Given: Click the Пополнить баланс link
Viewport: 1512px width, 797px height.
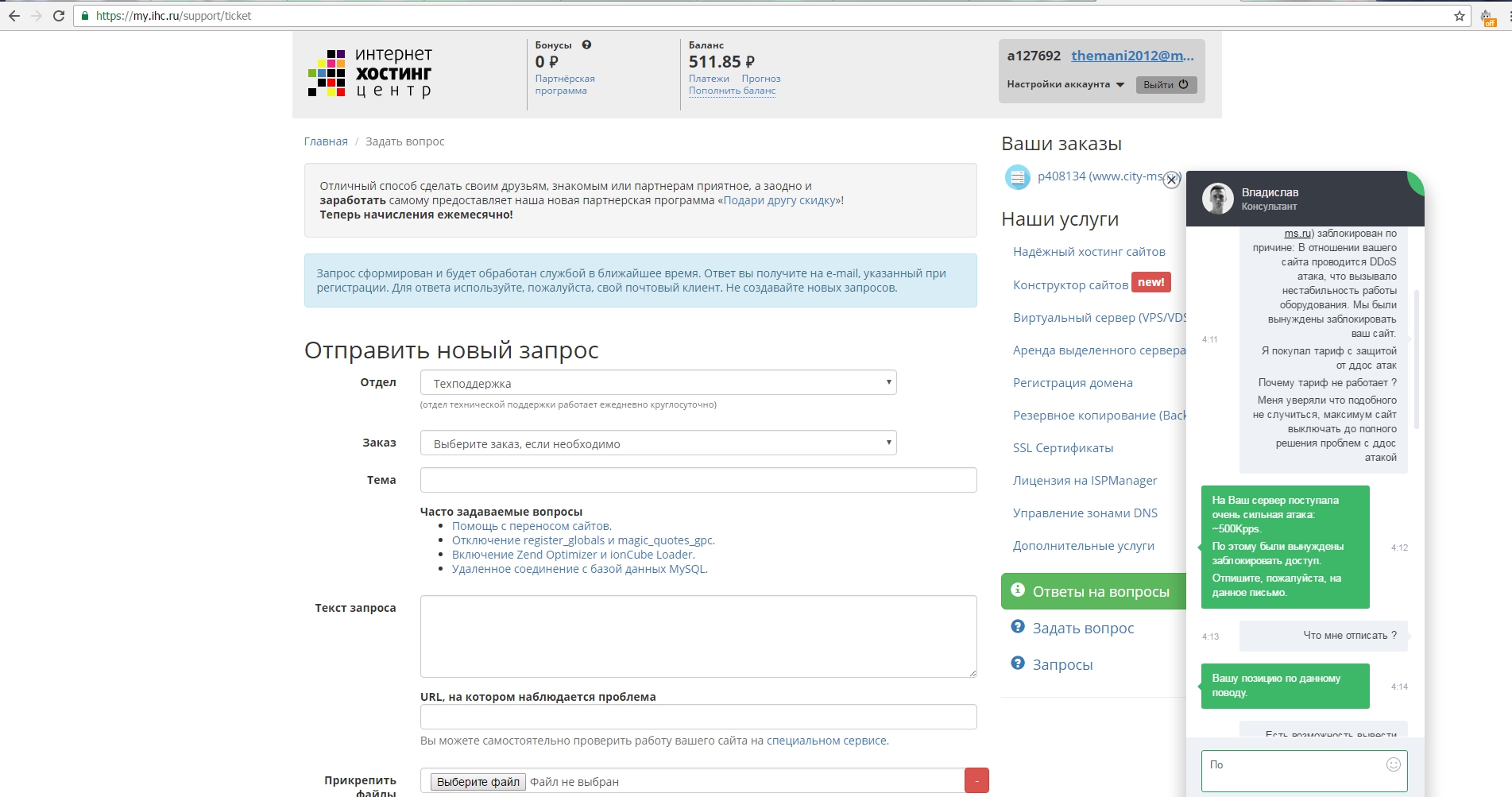Looking at the screenshot, I should [x=732, y=91].
